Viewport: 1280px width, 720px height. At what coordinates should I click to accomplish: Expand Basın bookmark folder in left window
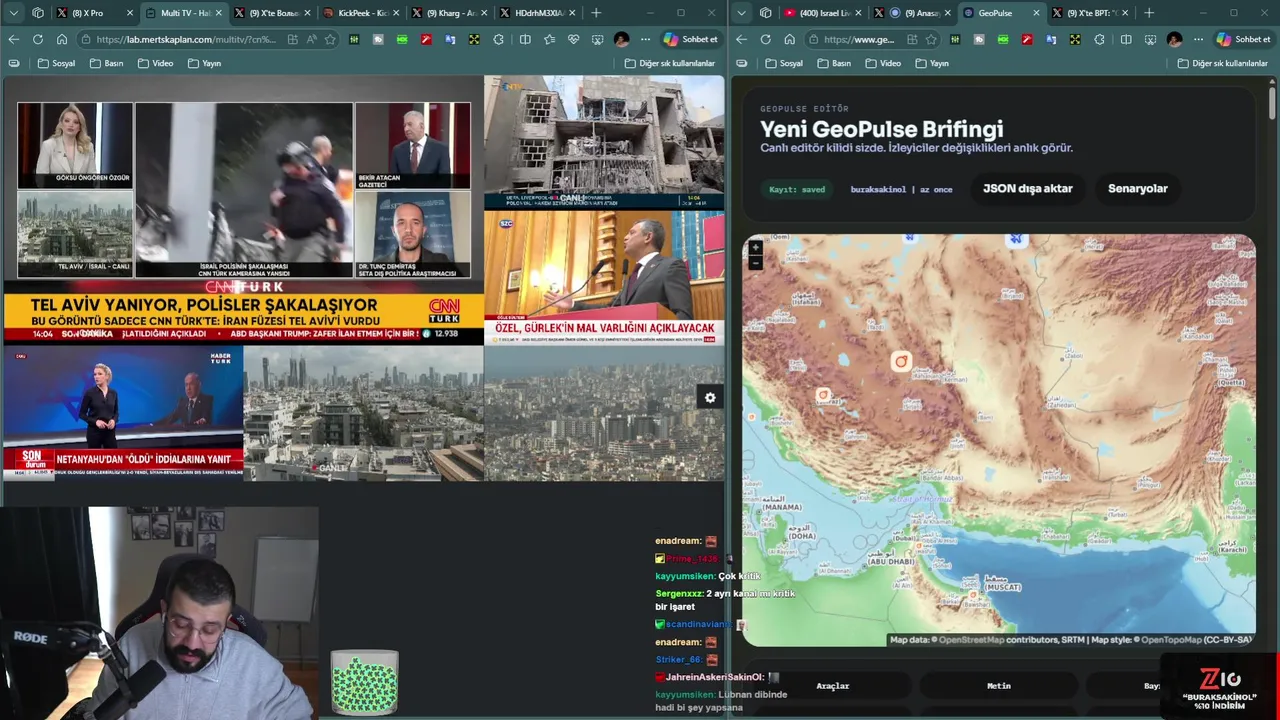[x=107, y=63]
